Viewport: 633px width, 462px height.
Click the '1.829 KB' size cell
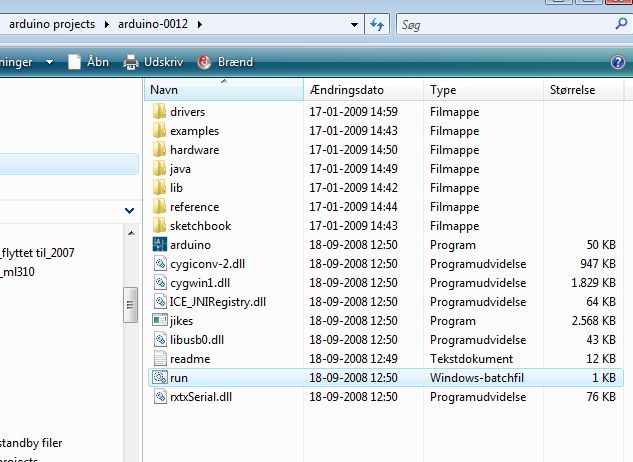tap(593, 283)
